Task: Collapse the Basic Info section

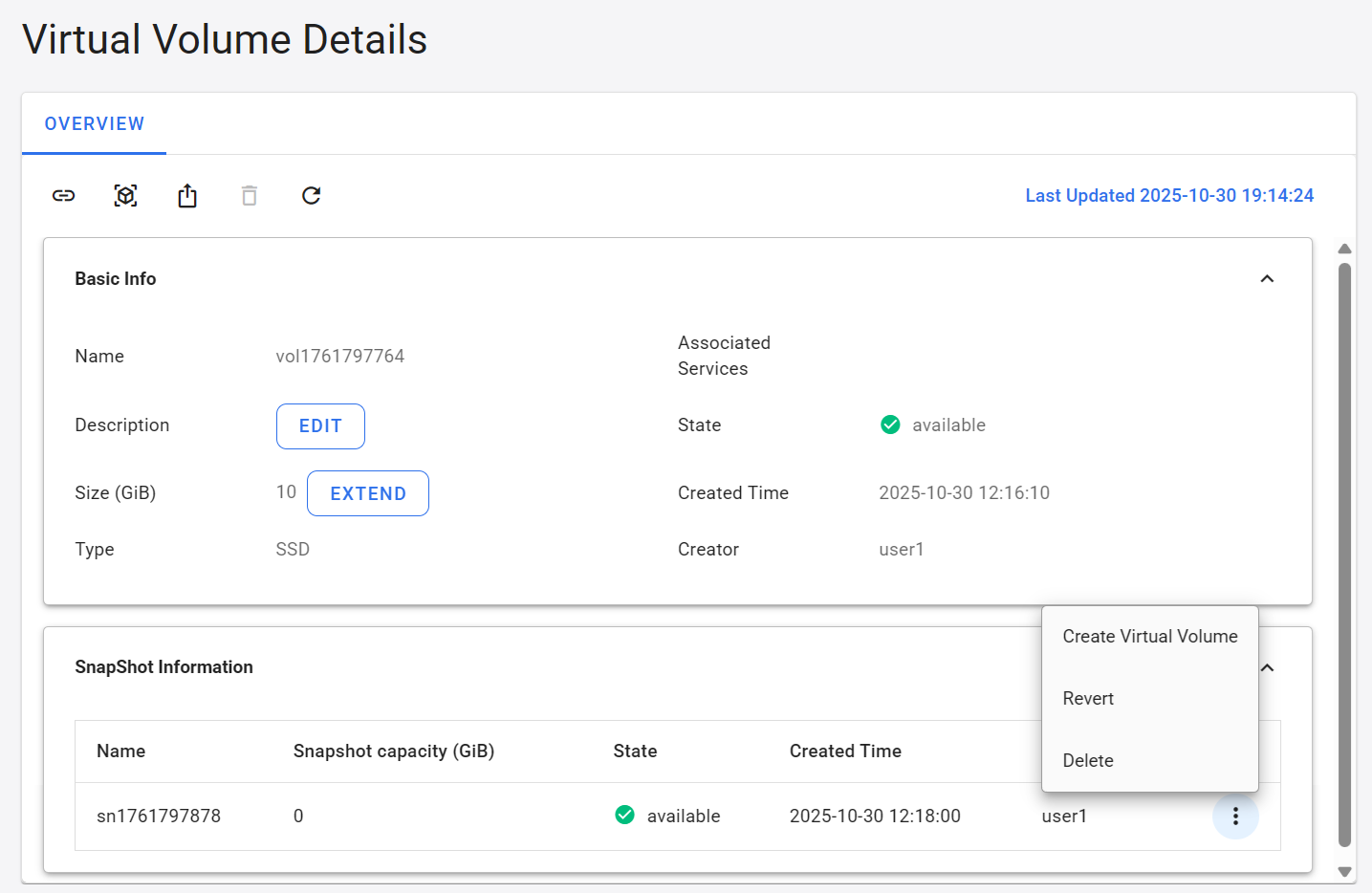Action: click(1267, 278)
